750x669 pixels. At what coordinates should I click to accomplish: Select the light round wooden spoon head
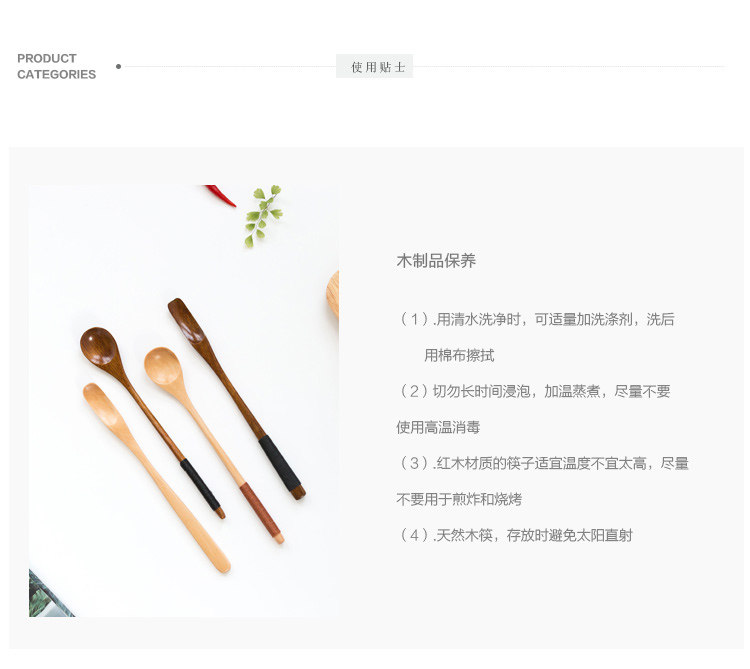[163, 367]
